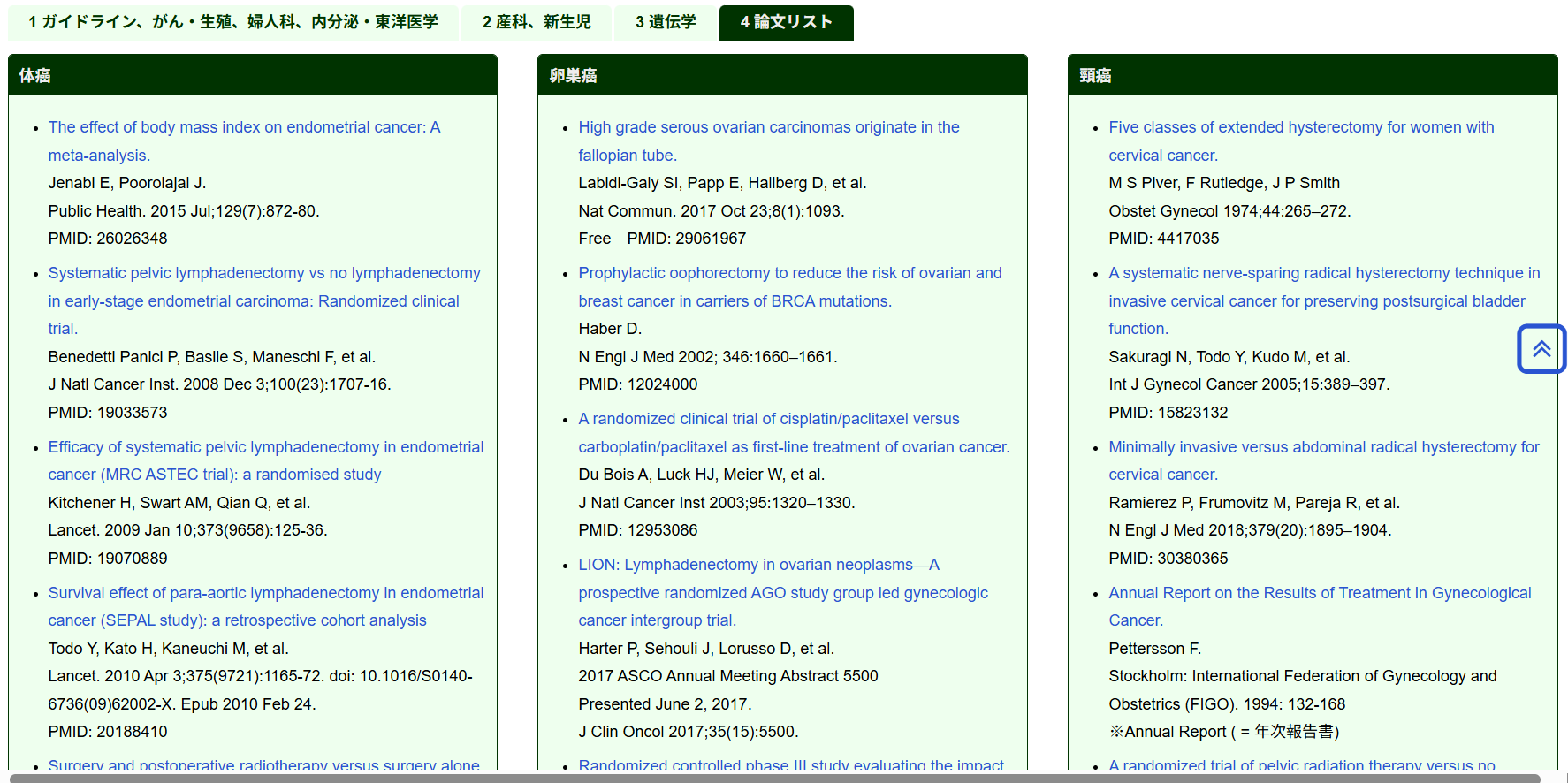Click the 卵巣癌 panel header
The width and height of the screenshot is (1568, 783).
781,76
